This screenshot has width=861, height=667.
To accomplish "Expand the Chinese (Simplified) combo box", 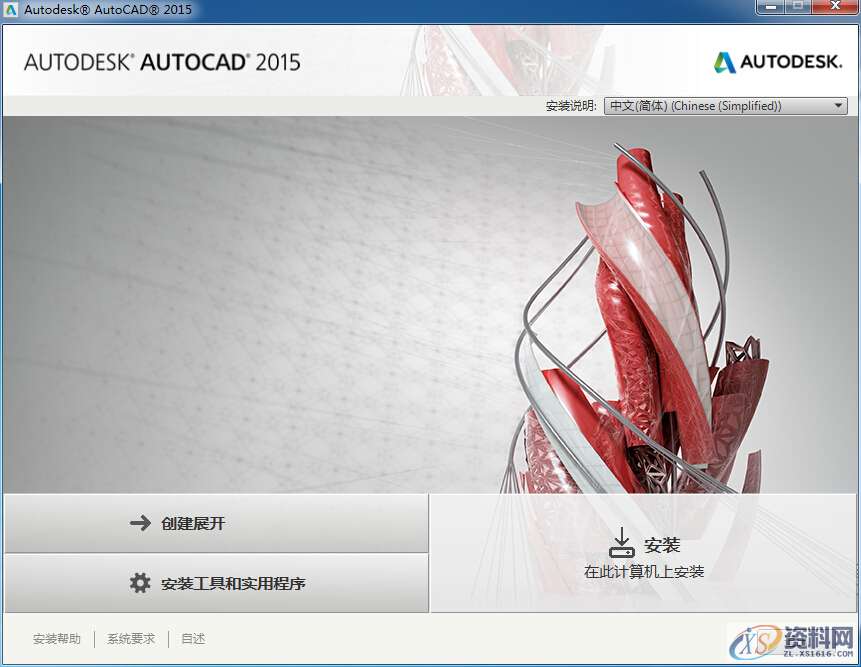I will coord(725,105).
